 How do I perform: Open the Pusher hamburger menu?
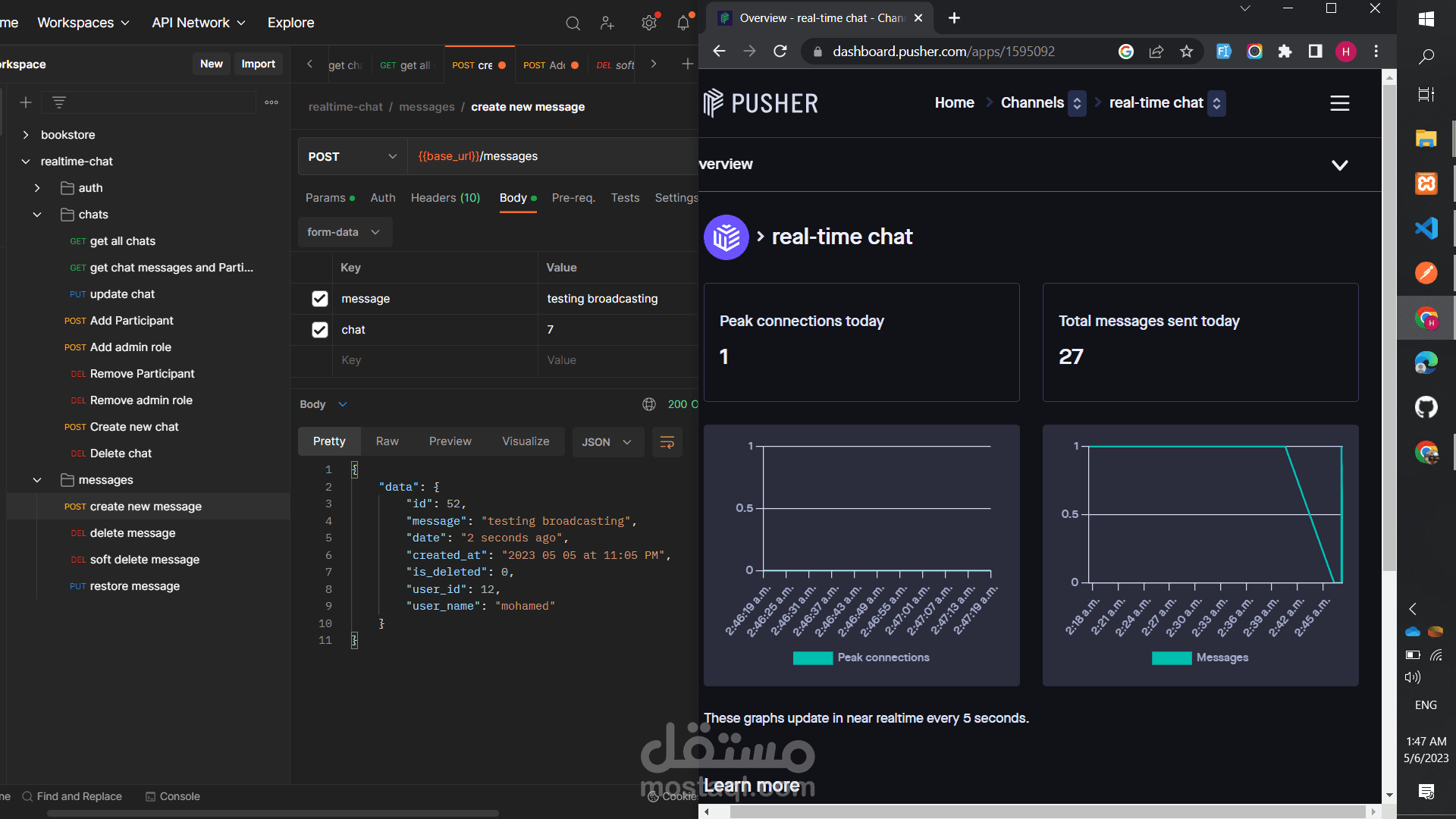point(1339,103)
